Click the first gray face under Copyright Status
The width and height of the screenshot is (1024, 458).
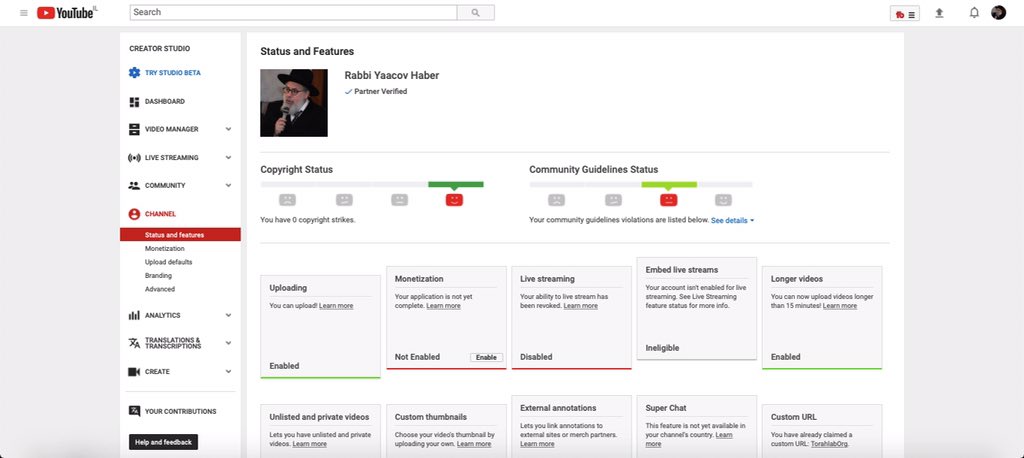click(287, 200)
